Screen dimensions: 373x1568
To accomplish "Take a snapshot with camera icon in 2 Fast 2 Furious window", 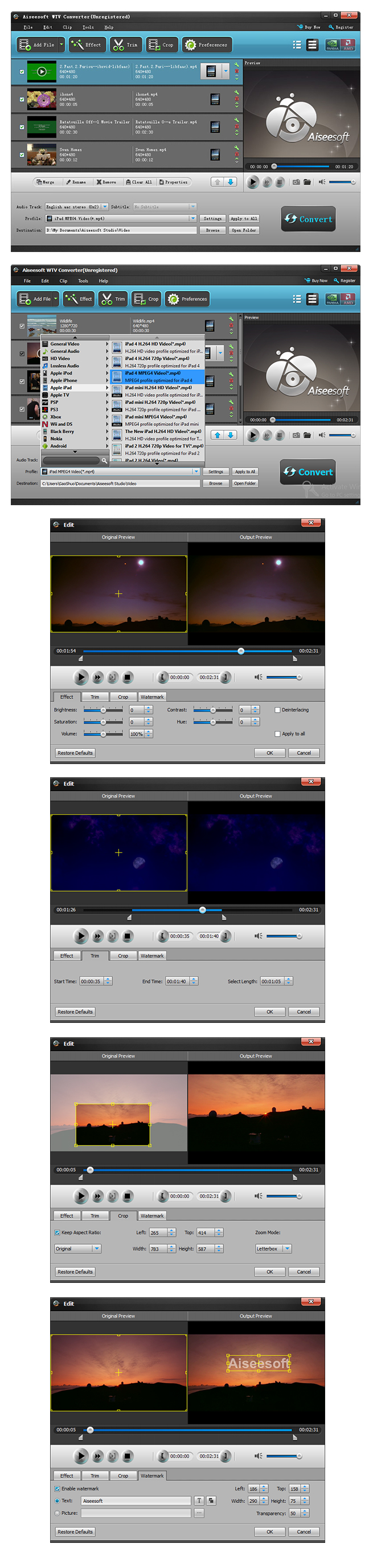I will tap(296, 182).
